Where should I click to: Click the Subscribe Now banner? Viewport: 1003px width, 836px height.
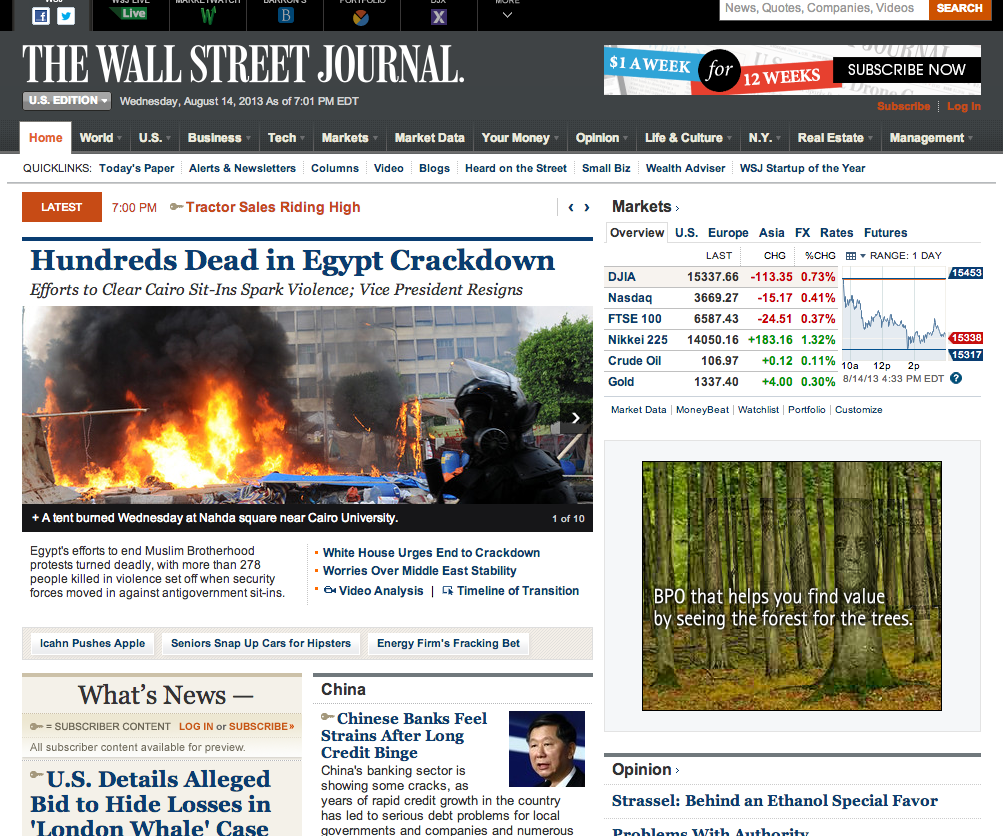point(903,70)
